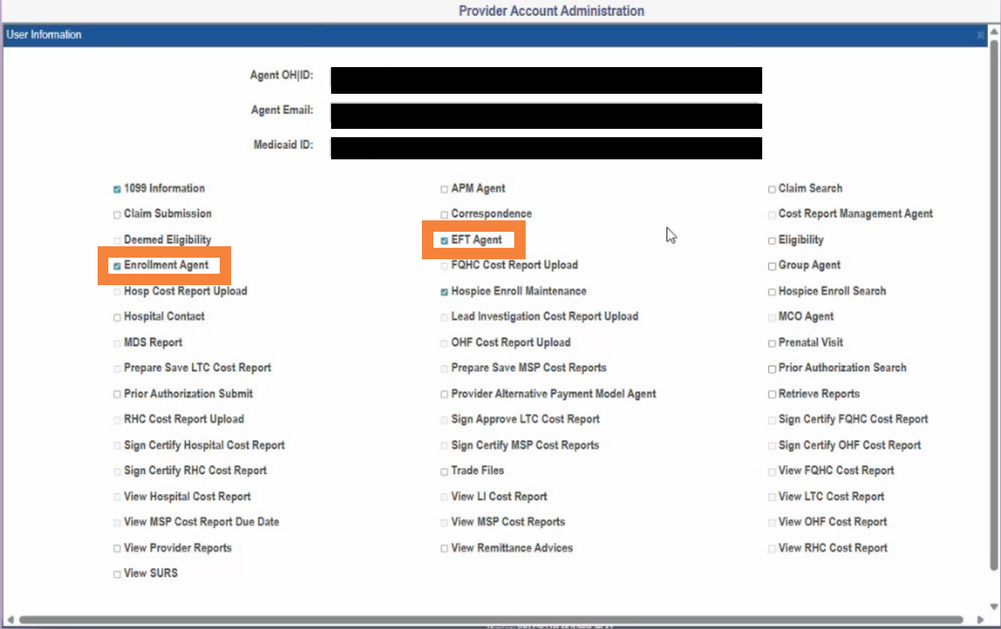This screenshot has height=629, width=1001.
Task: Check the APM Agent checkbox
Action: 444,189
